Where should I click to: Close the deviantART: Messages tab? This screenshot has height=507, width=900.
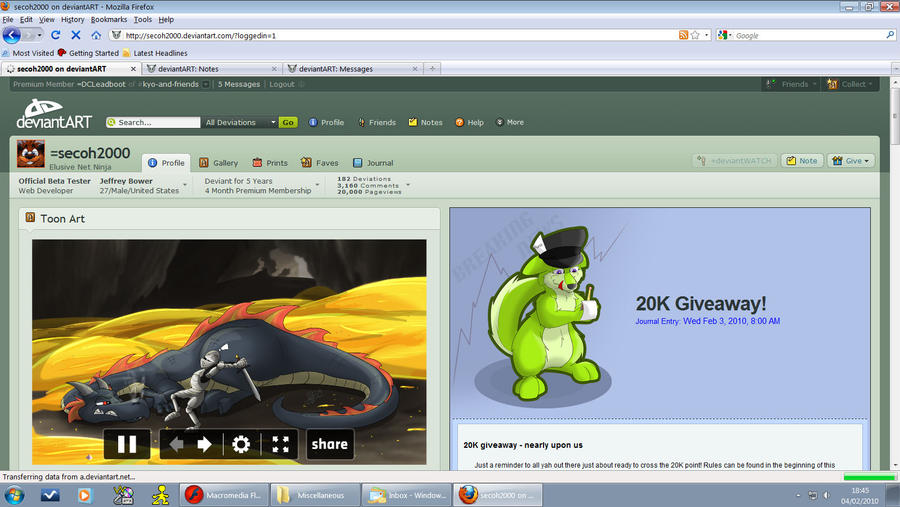[x=415, y=69]
